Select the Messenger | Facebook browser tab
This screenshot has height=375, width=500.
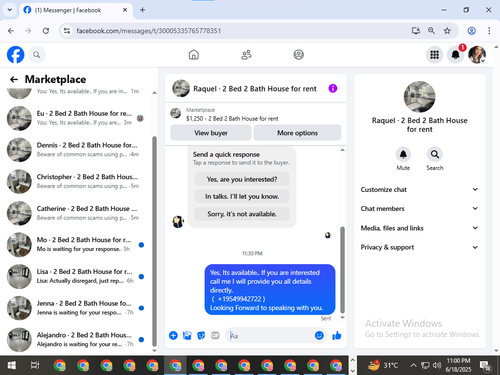pyautogui.click(x=76, y=10)
